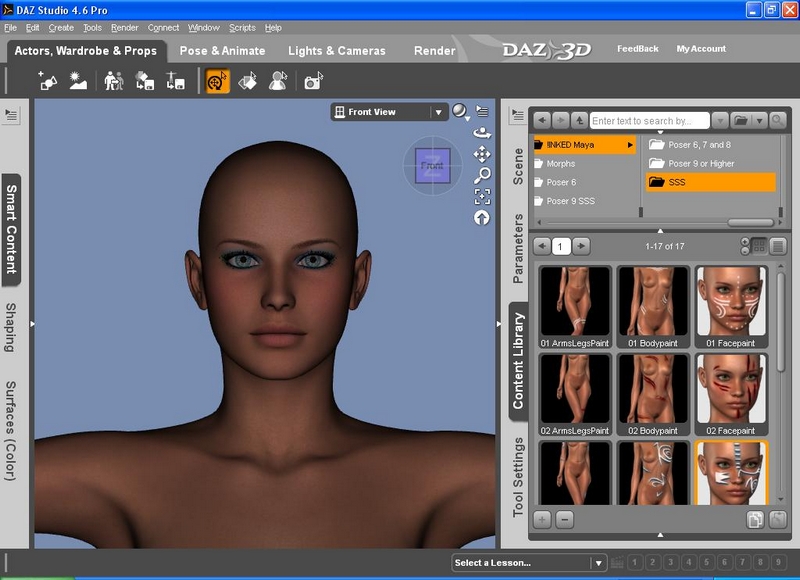The image size is (800, 580).
Task: Click the reset view up-arrow icon
Action: click(x=482, y=217)
